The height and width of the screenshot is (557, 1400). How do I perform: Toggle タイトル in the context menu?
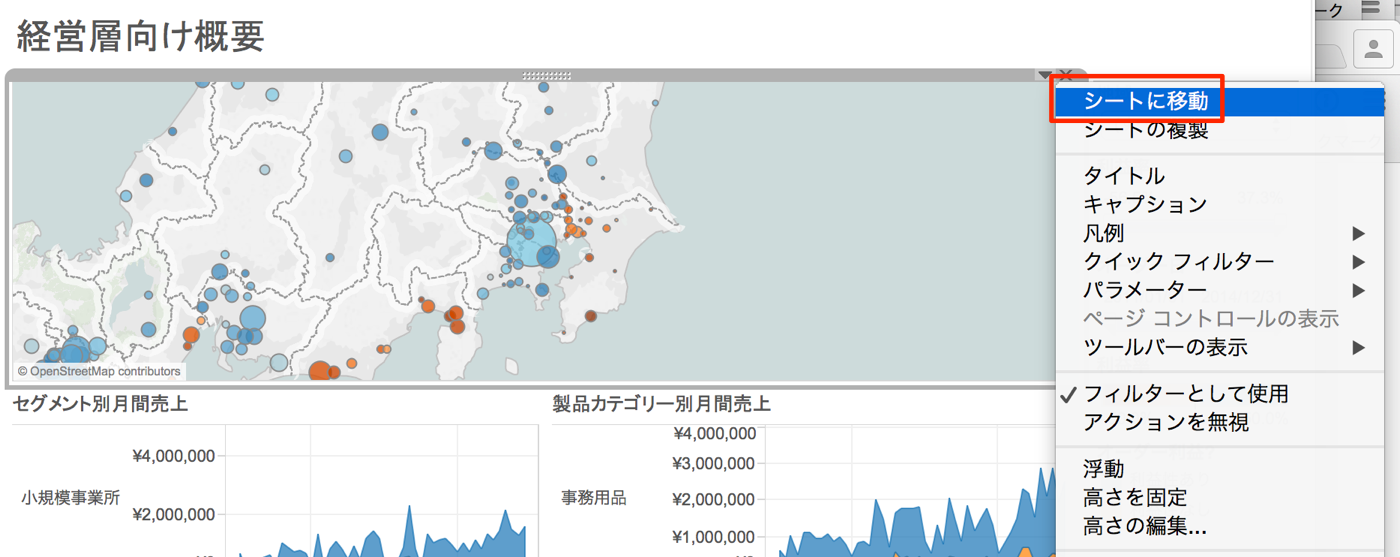1124,176
